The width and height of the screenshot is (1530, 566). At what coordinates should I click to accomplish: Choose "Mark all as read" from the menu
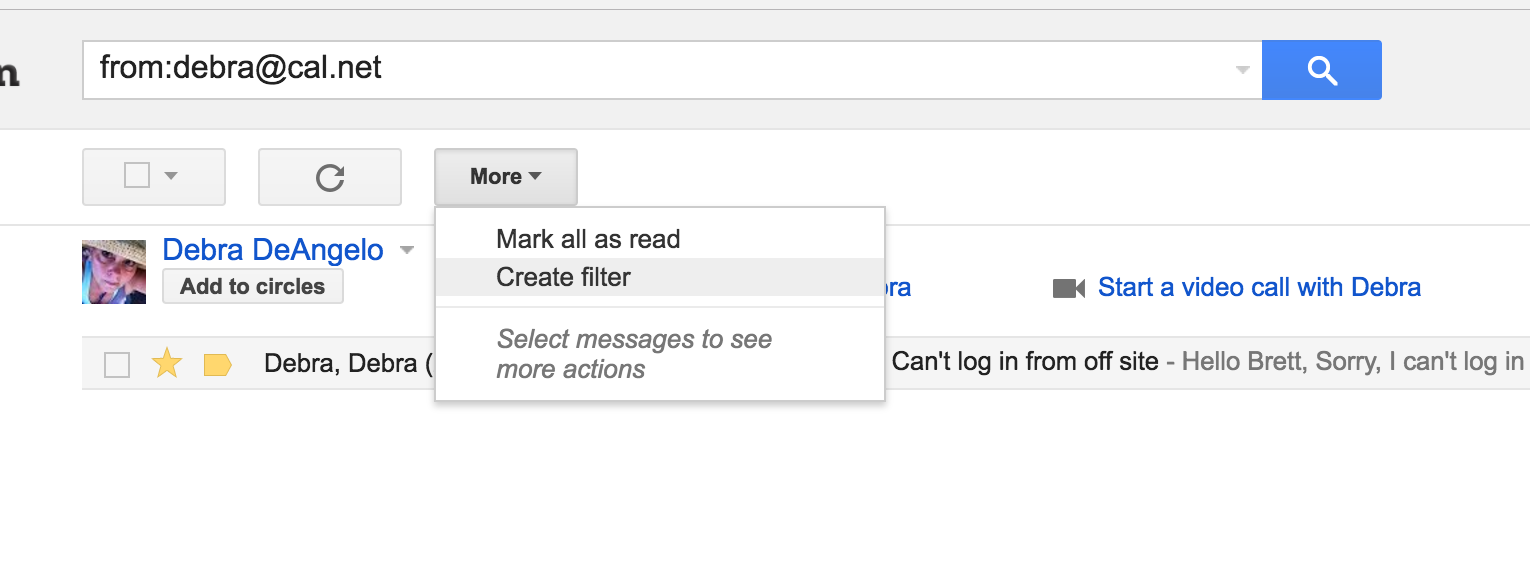tap(588, 239)
